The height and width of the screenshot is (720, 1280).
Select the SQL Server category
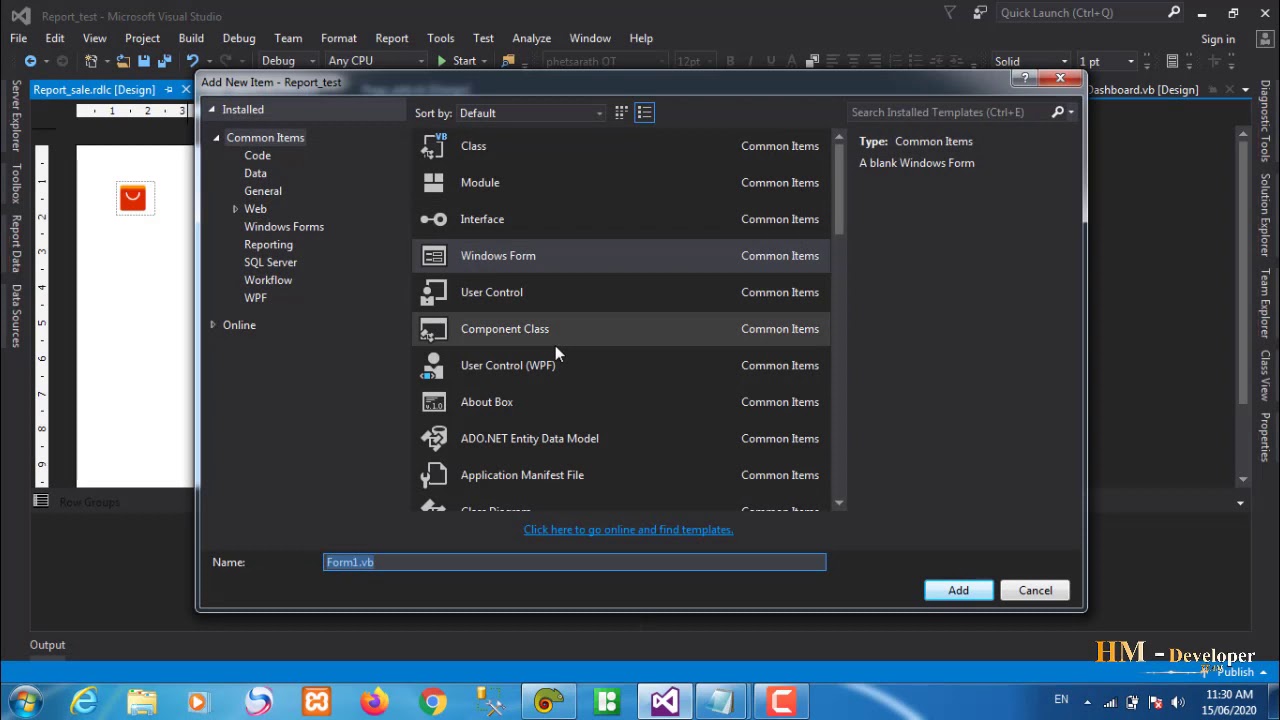pyautogui.click(x=270, y=263)
